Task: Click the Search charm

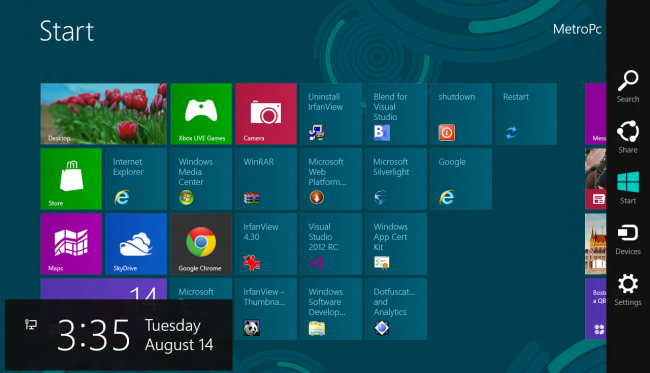Action: tap(628, 86)
